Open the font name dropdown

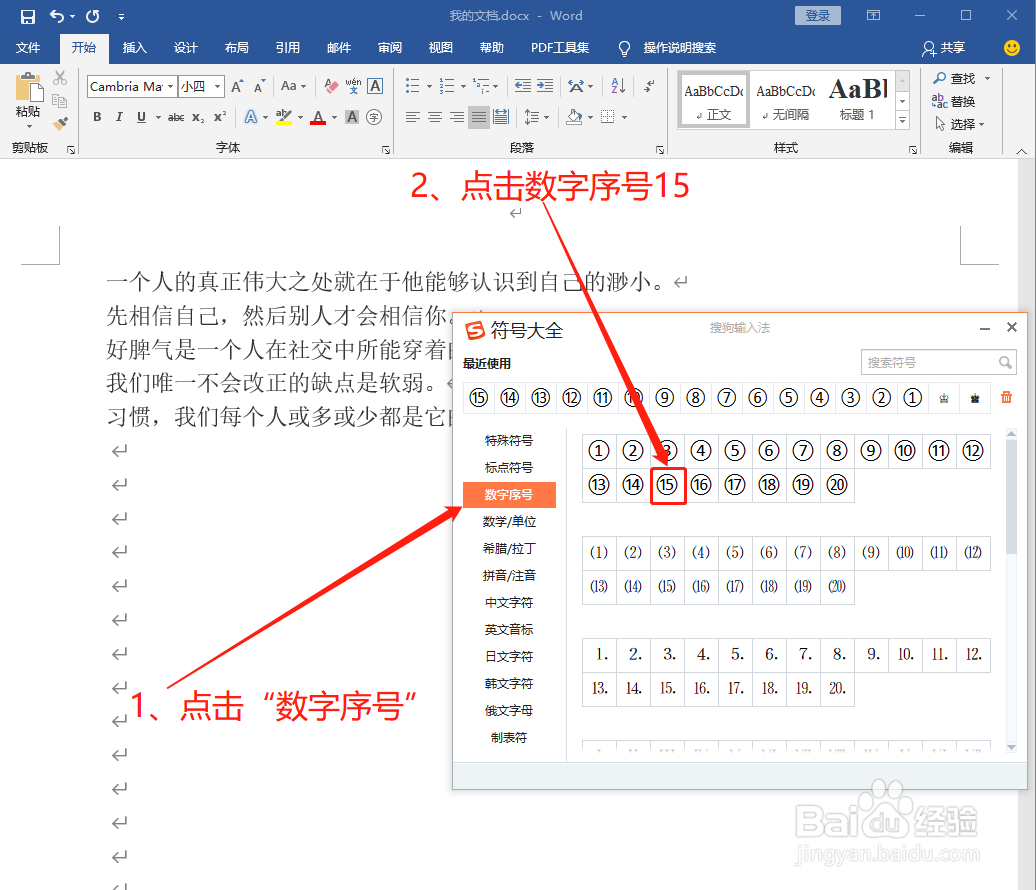point(170,86)
